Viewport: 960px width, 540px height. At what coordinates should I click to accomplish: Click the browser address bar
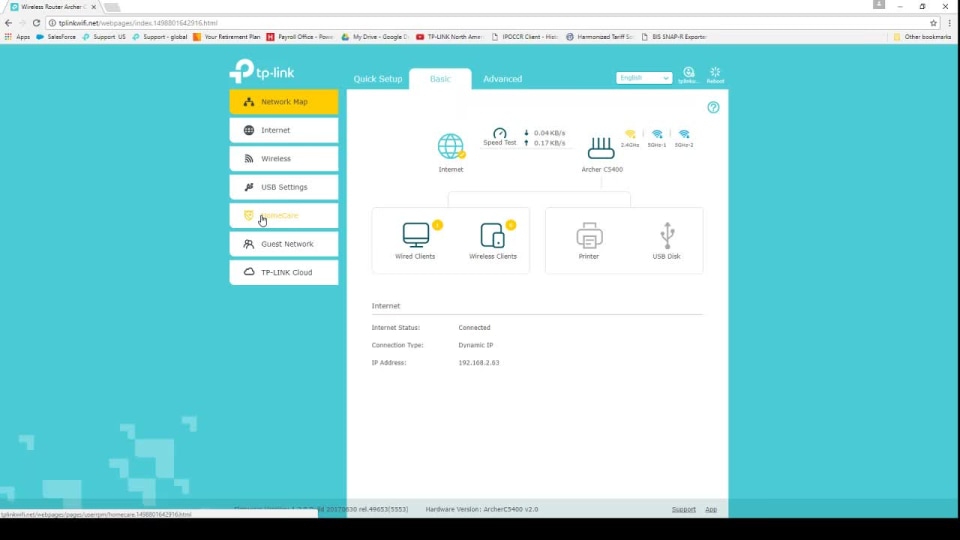point(490,23)
